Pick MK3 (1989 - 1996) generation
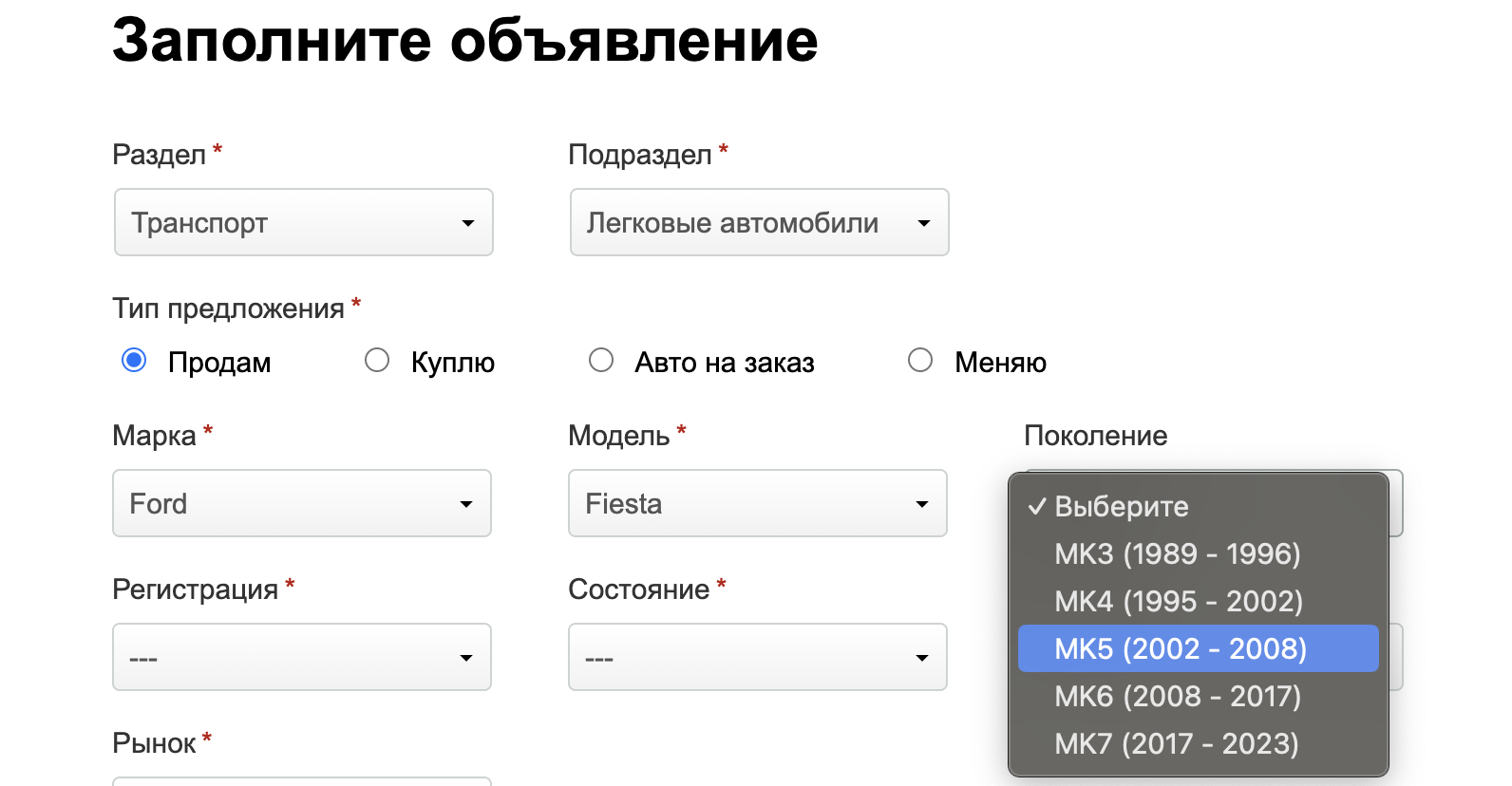 pyautogui.click(x=1199, y=553)
